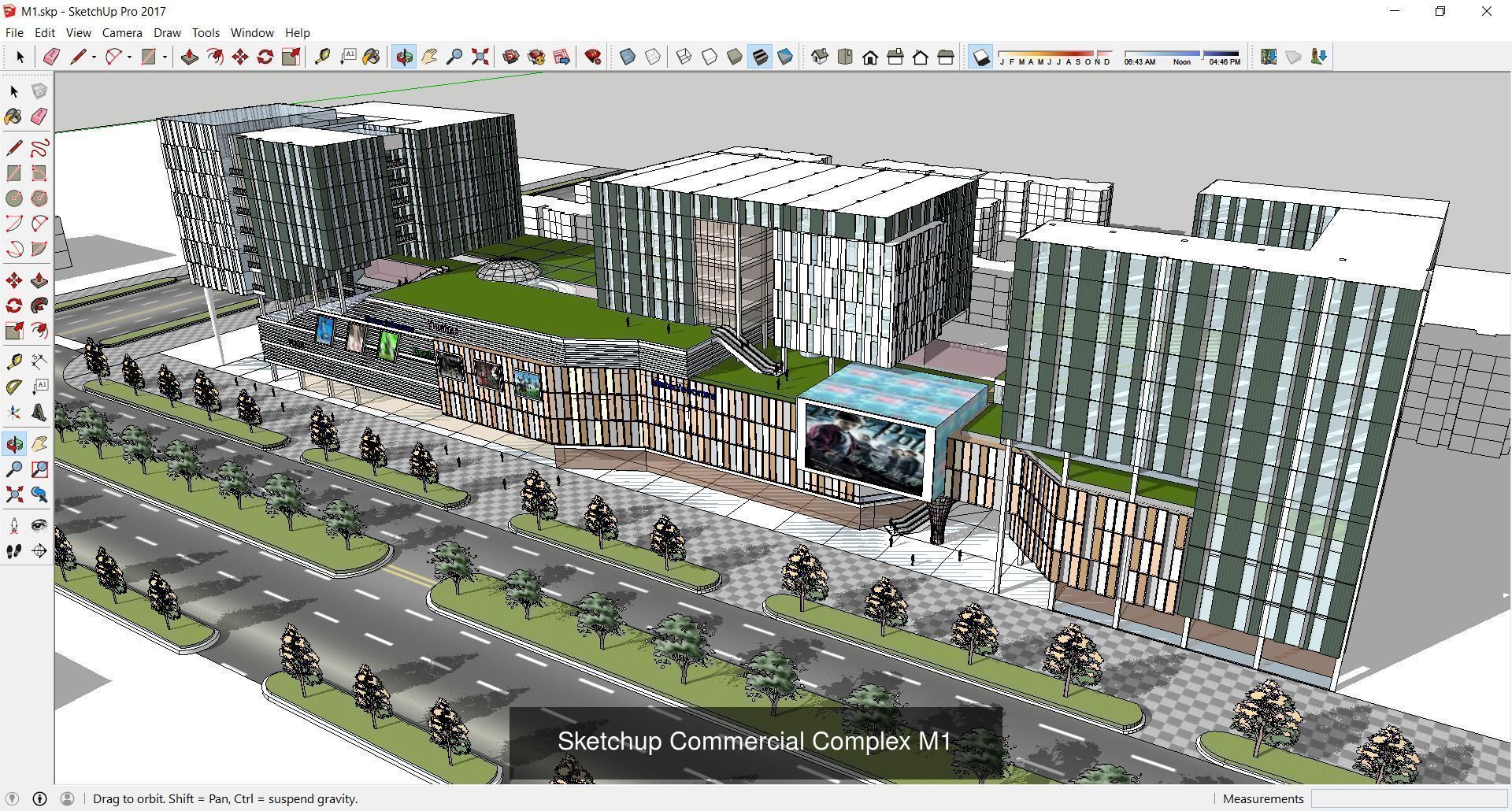Screen dimensions: 1512x811
Task: Open the Extension Warehouse
Action: [x=536, y=57]
